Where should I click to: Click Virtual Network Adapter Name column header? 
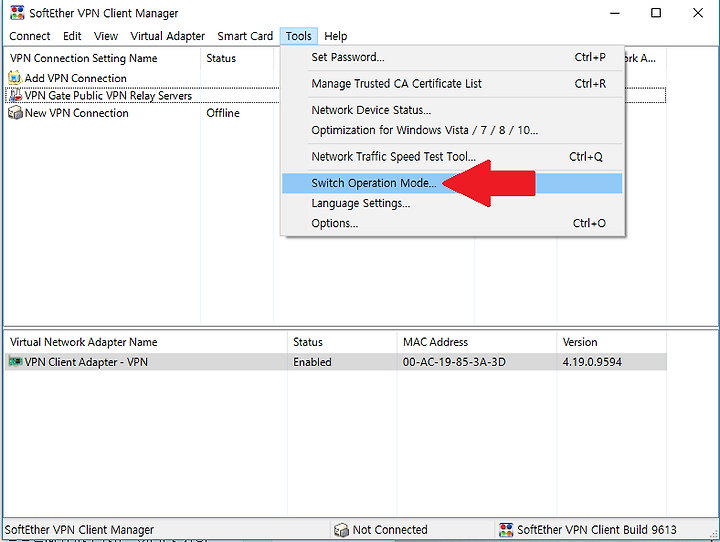pos(146,342)
